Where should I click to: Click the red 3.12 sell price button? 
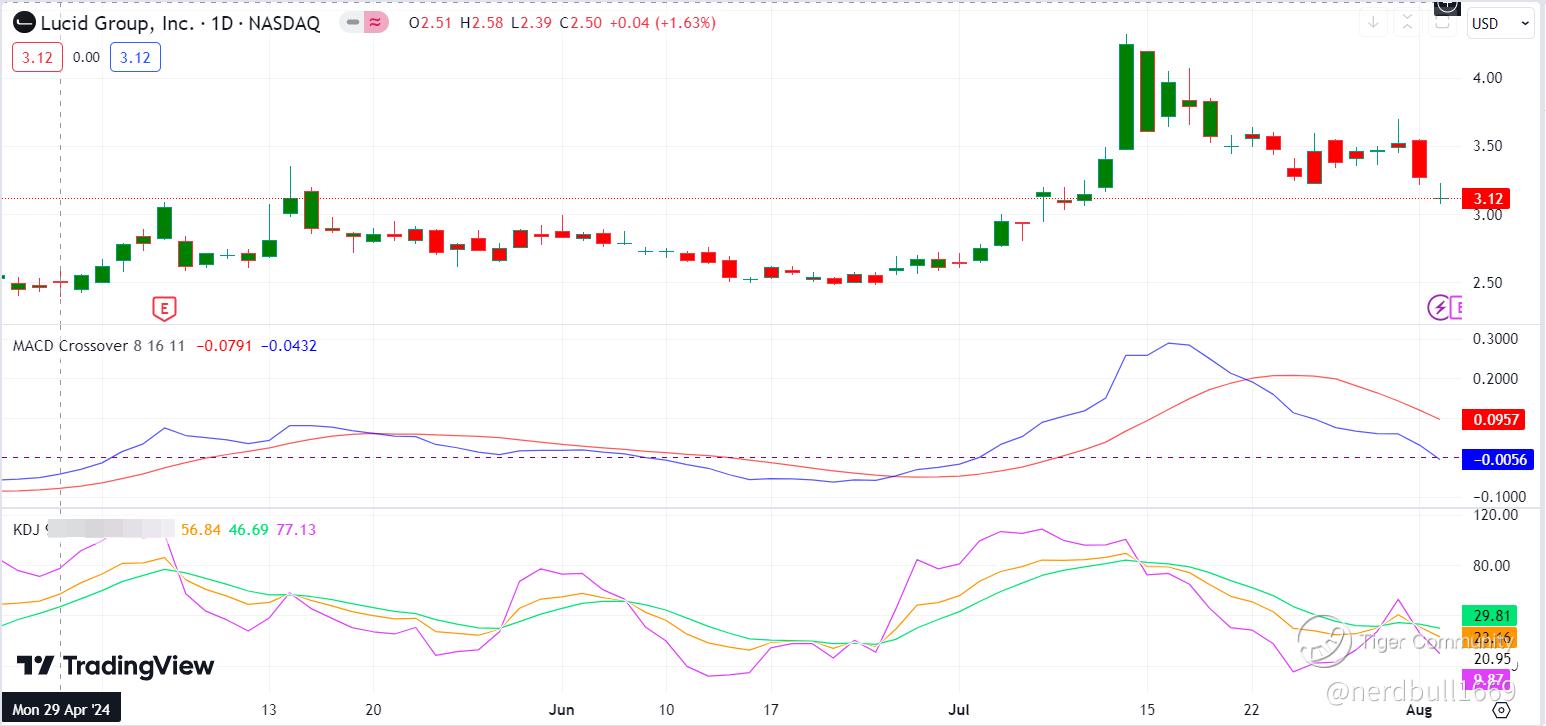[x=37, y=57]
